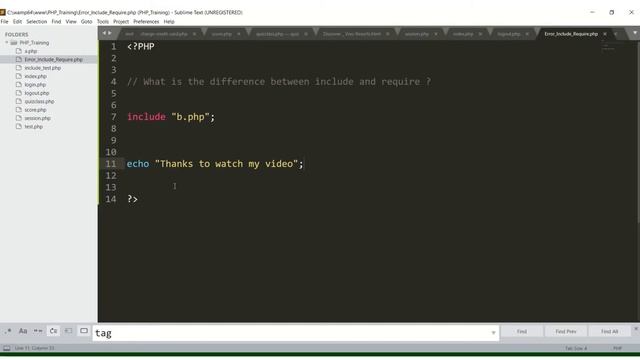Open quizclass.php in the sidebar
Image resolution: width=640 pixels, height=360 pixels.
[x=39, y=101]
